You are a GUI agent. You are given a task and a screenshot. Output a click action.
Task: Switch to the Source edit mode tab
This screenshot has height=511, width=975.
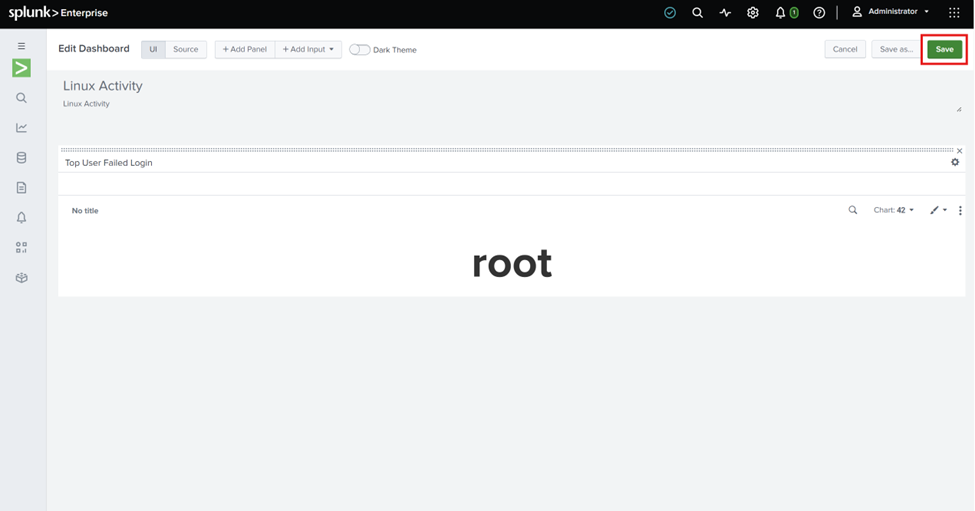click(x=185, y=49)
